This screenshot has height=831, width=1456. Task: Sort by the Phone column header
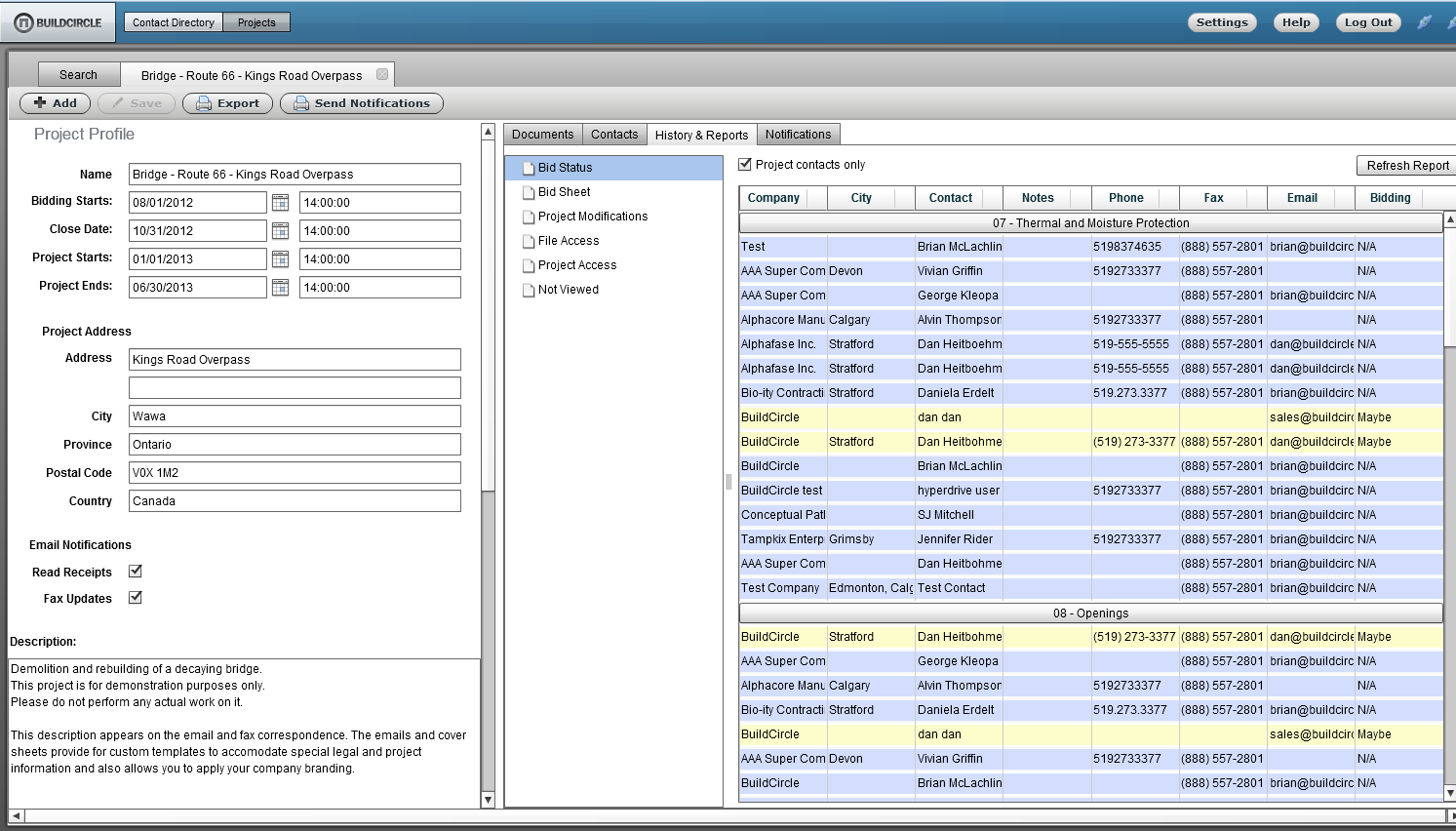point(1135,198)
